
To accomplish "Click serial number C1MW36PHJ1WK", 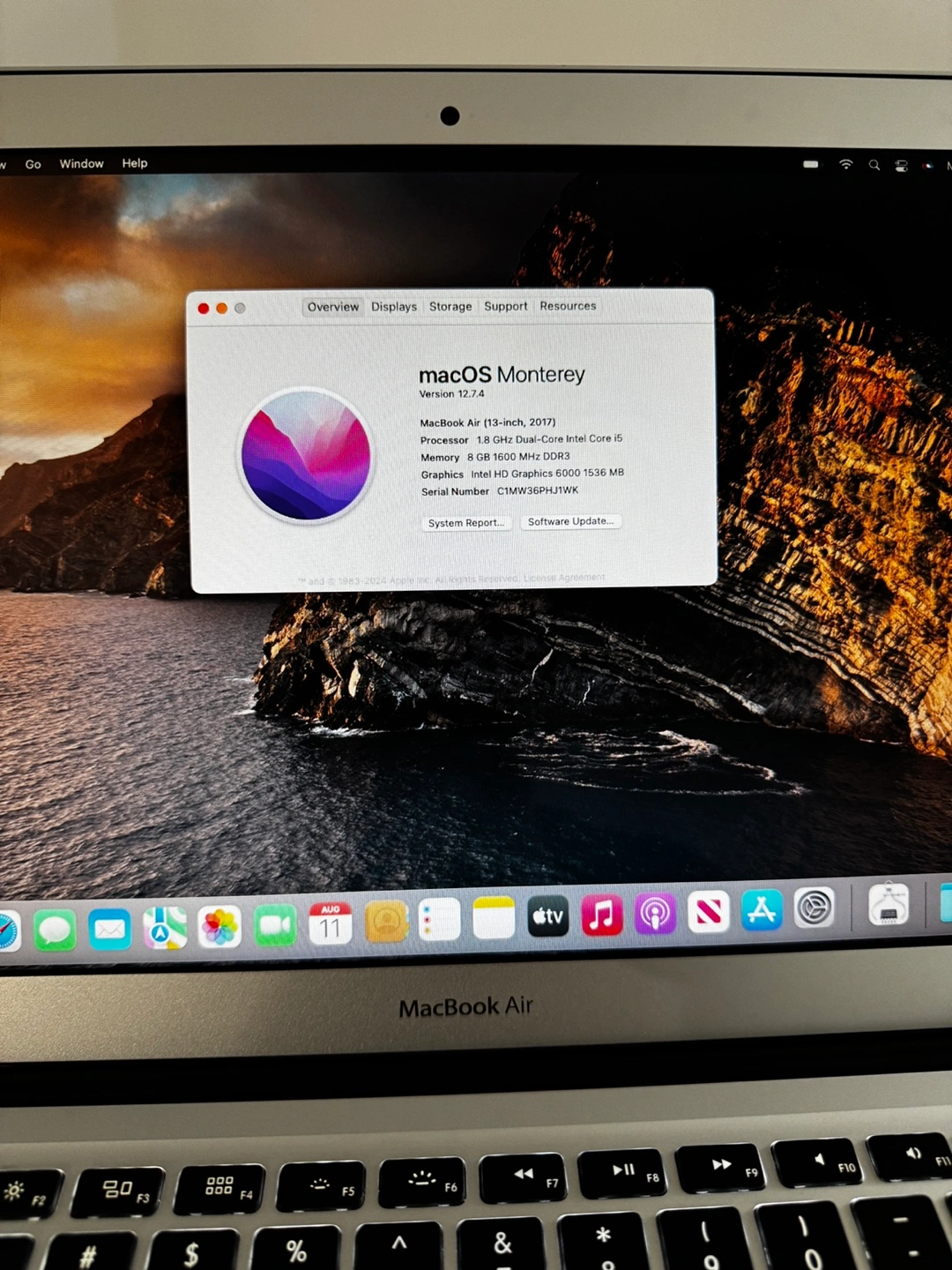I will (x=538, y=490).
